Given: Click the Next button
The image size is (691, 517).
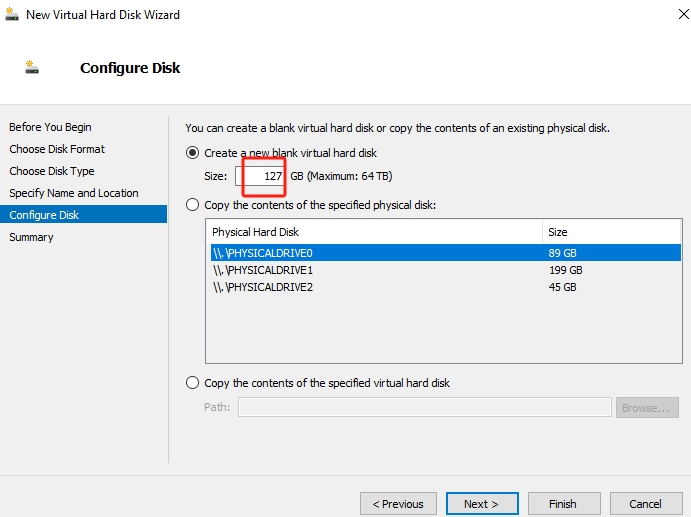Looking at the screenshot, I should tap(482, 504).
